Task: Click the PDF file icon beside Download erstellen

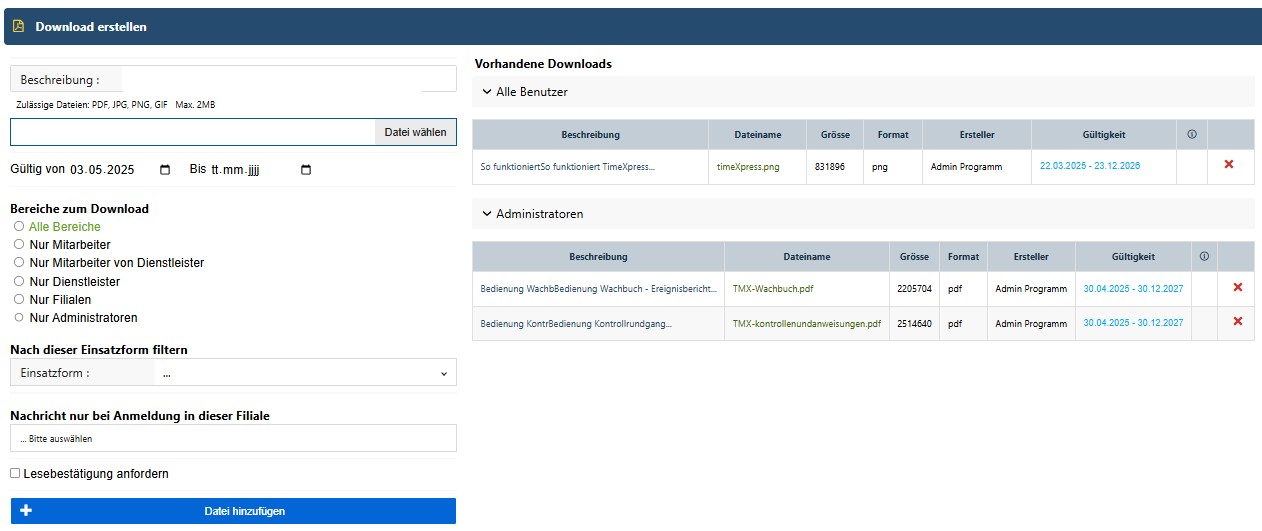Action: pos(18,27)
